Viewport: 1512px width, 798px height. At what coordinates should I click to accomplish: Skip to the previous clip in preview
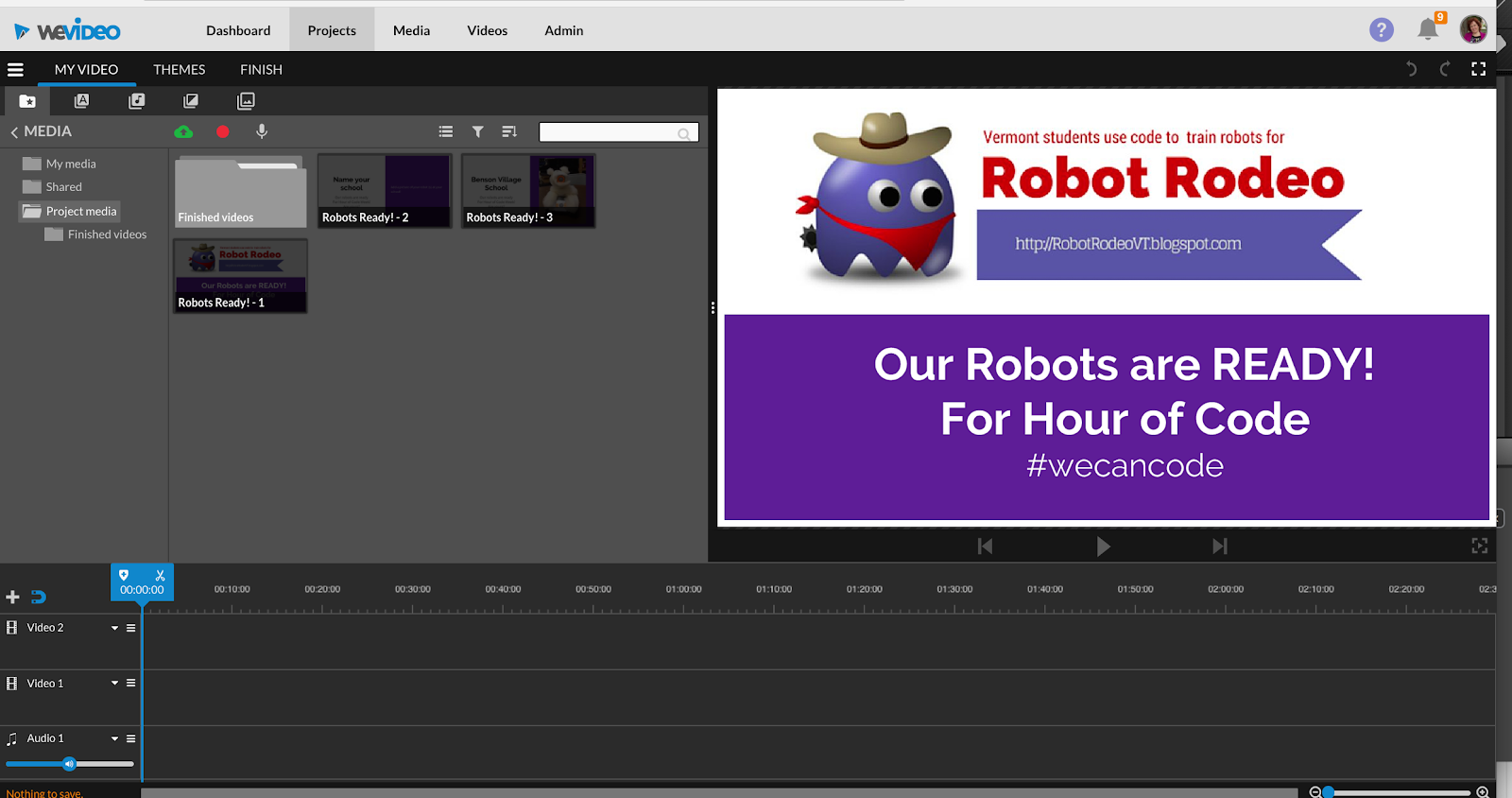(985, 546)
